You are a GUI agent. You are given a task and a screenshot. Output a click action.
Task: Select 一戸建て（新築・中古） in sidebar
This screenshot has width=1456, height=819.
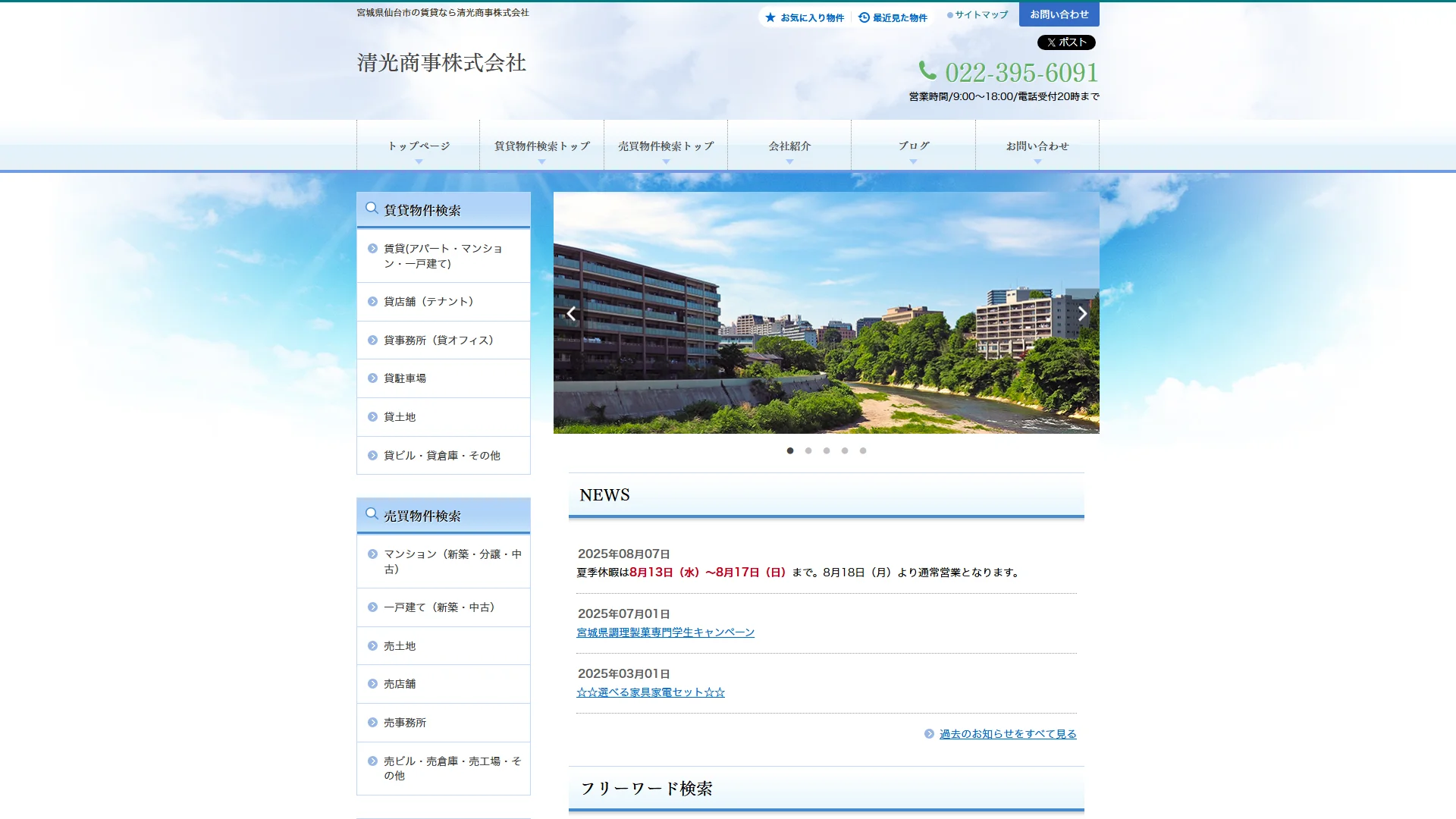444,607
